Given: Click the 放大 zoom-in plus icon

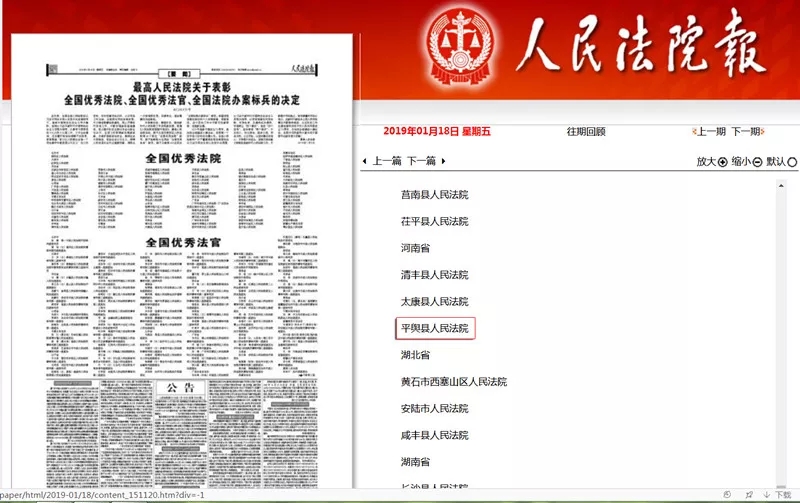Looking at the screenshot, I should (722, 162).
